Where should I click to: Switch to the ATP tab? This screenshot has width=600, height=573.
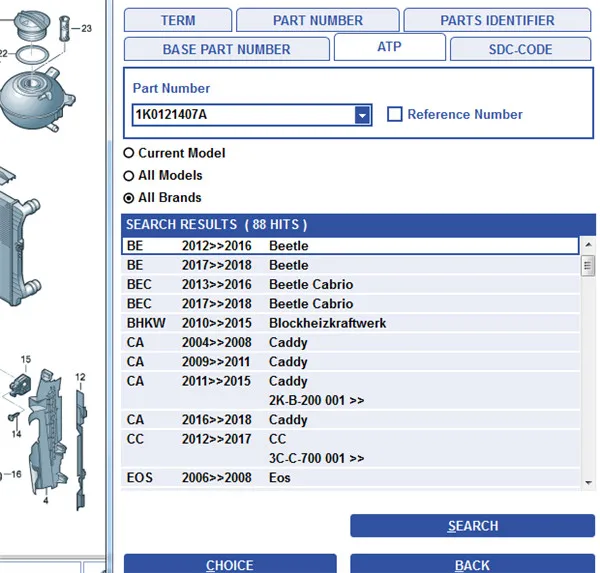coord(390,47)
